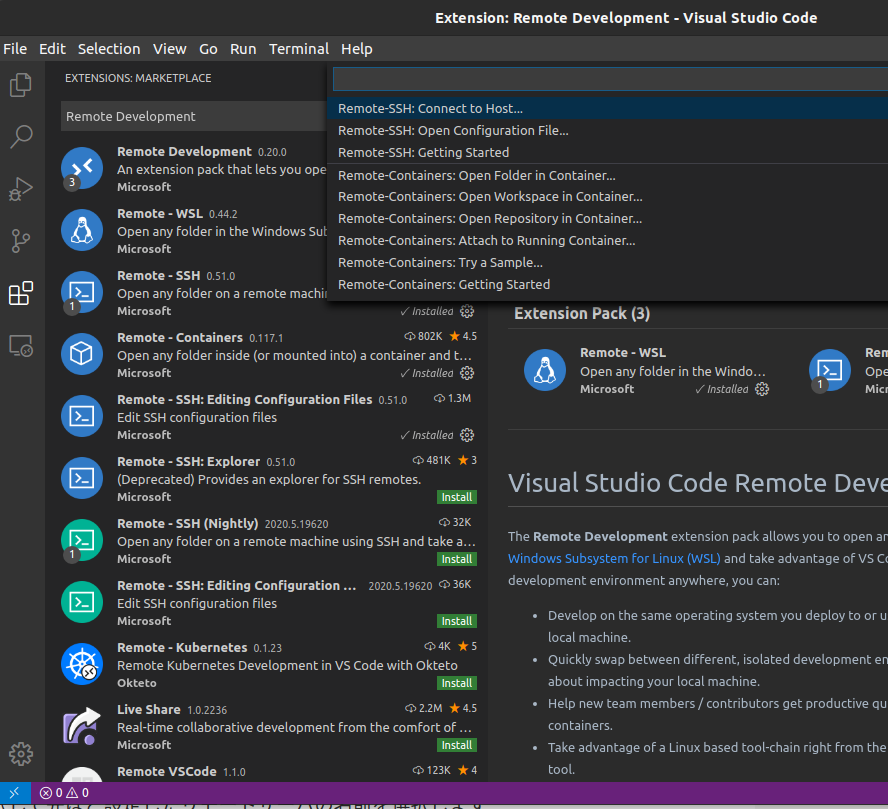The image size is (888, 809).
Task: Install Remote - SSH (Nightly) extension
Action: (456, 559)
